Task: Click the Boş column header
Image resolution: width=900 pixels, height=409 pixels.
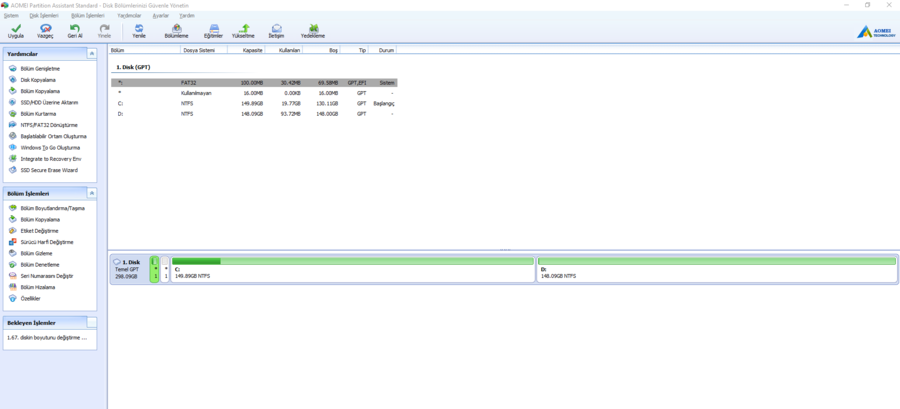Action: point(321,50)
